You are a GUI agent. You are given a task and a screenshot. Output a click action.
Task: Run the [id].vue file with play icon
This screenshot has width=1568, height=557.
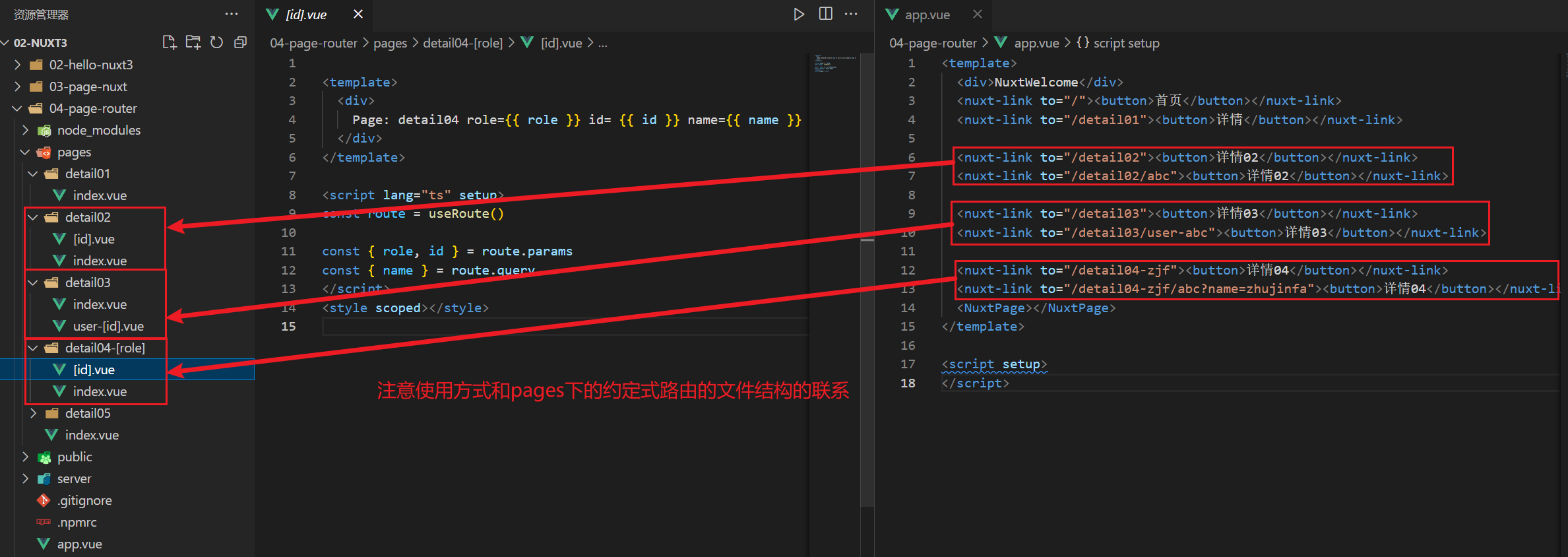click(799, 14)
